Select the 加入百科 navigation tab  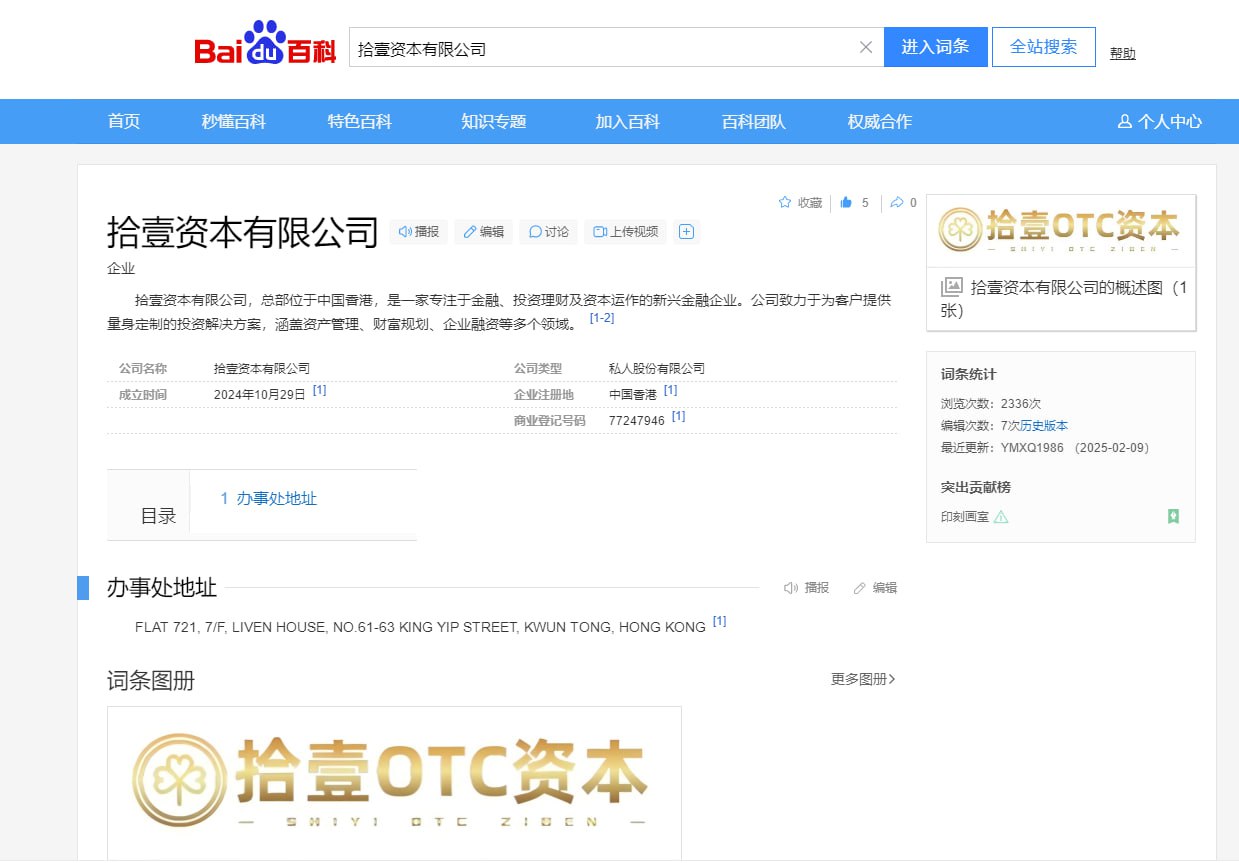click(x=628, y=121)
